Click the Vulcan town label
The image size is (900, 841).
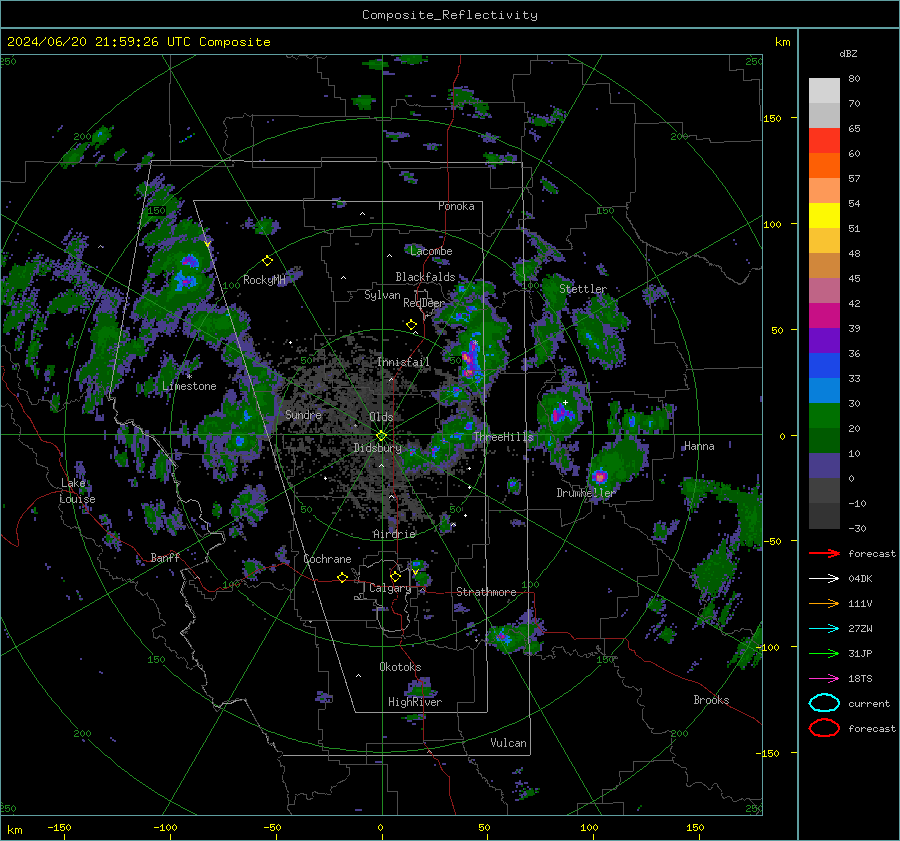click(x=508, y=743)
